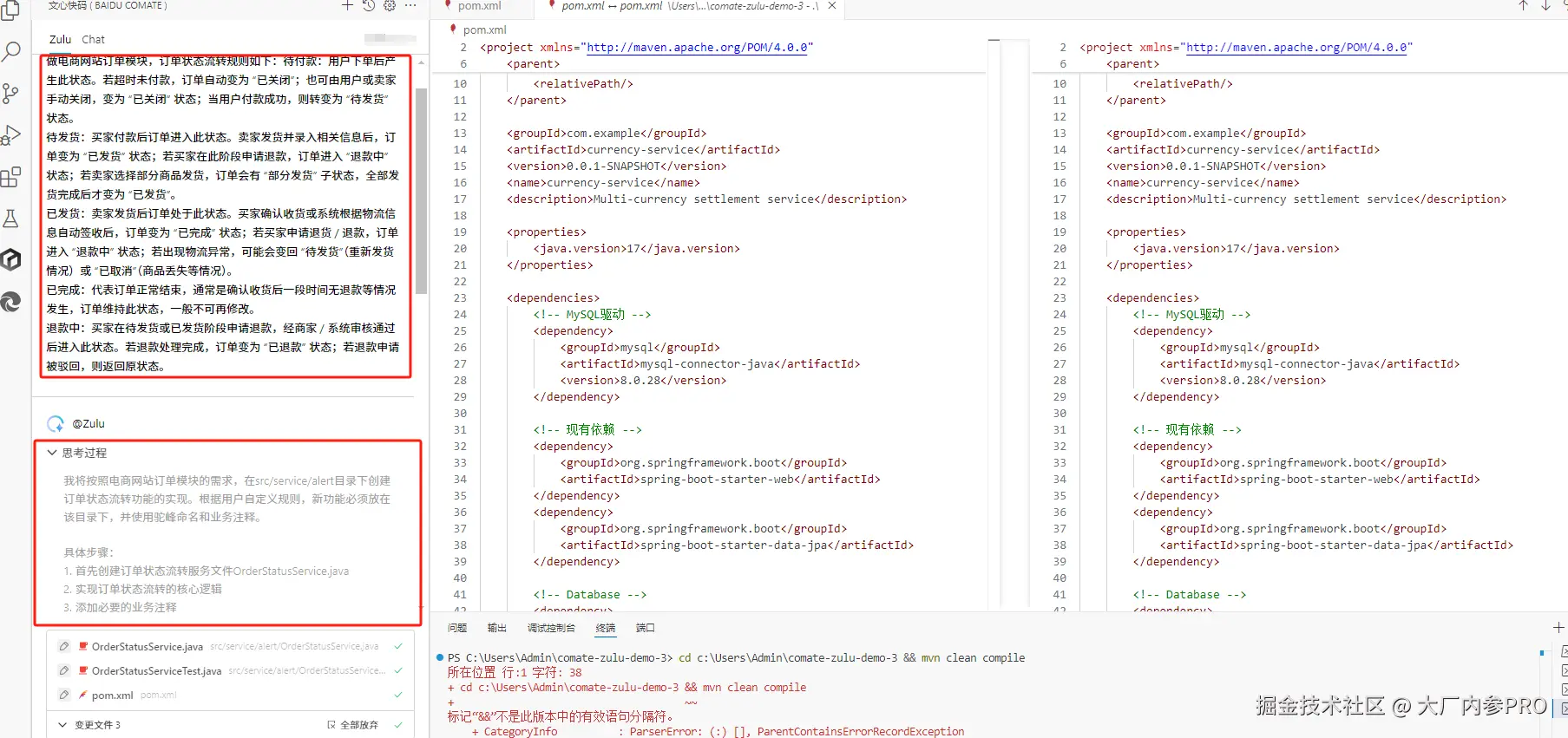Open OrderStatusServiceTest.java from changed files
The height and width of the screenshot is (738, 1568).
click(156, 670)
